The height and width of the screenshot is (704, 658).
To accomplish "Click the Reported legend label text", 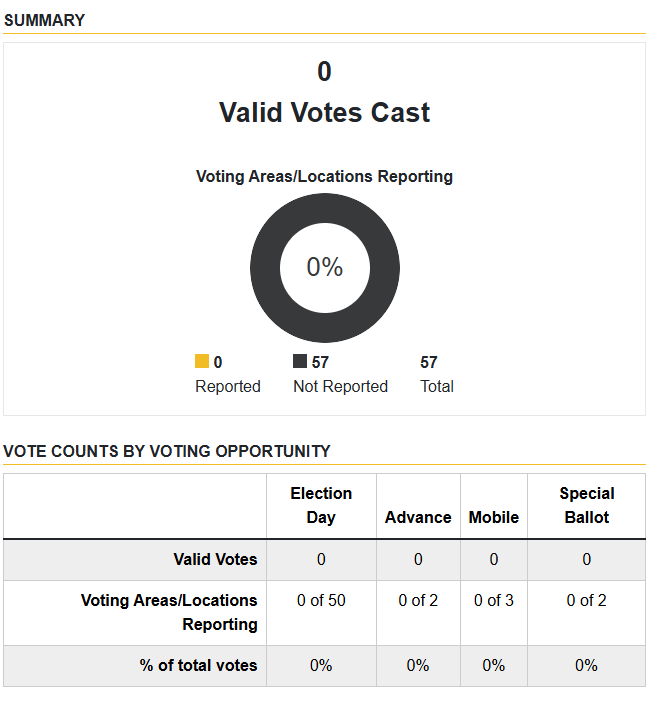I will (228, 386).
